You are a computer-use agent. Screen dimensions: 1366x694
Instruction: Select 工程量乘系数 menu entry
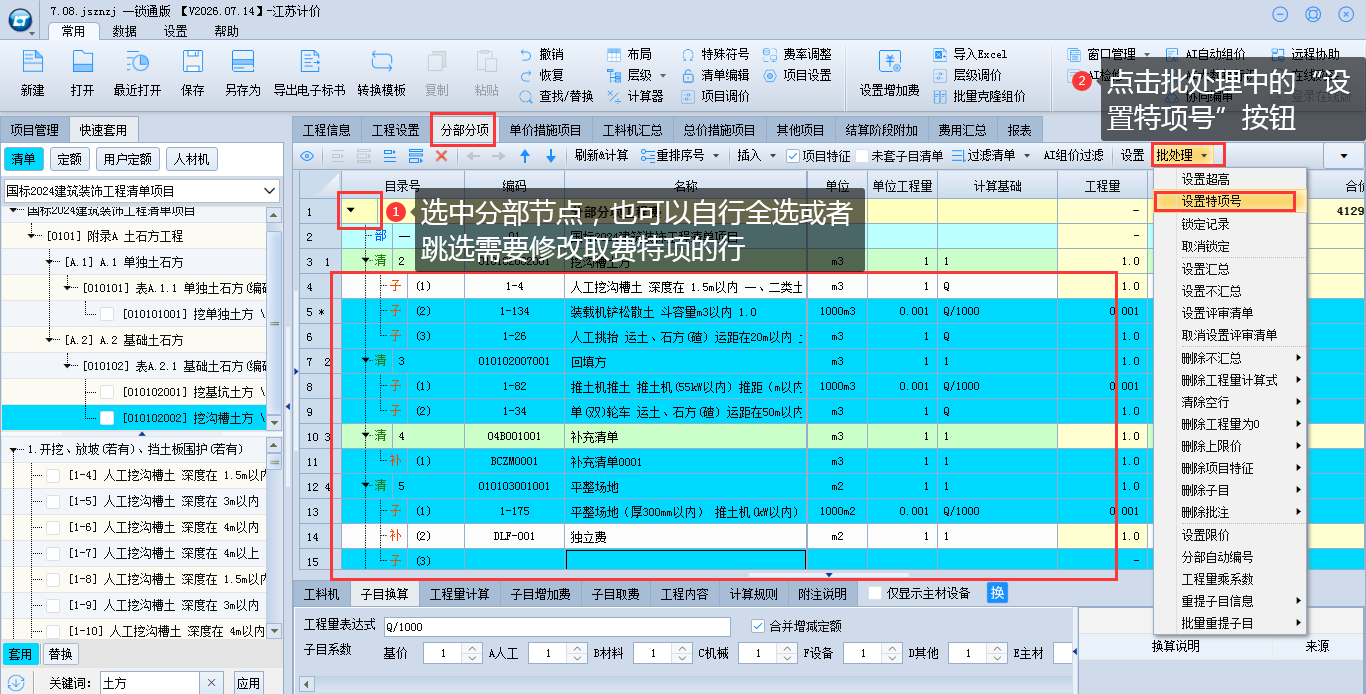[x=1229, y=579]
